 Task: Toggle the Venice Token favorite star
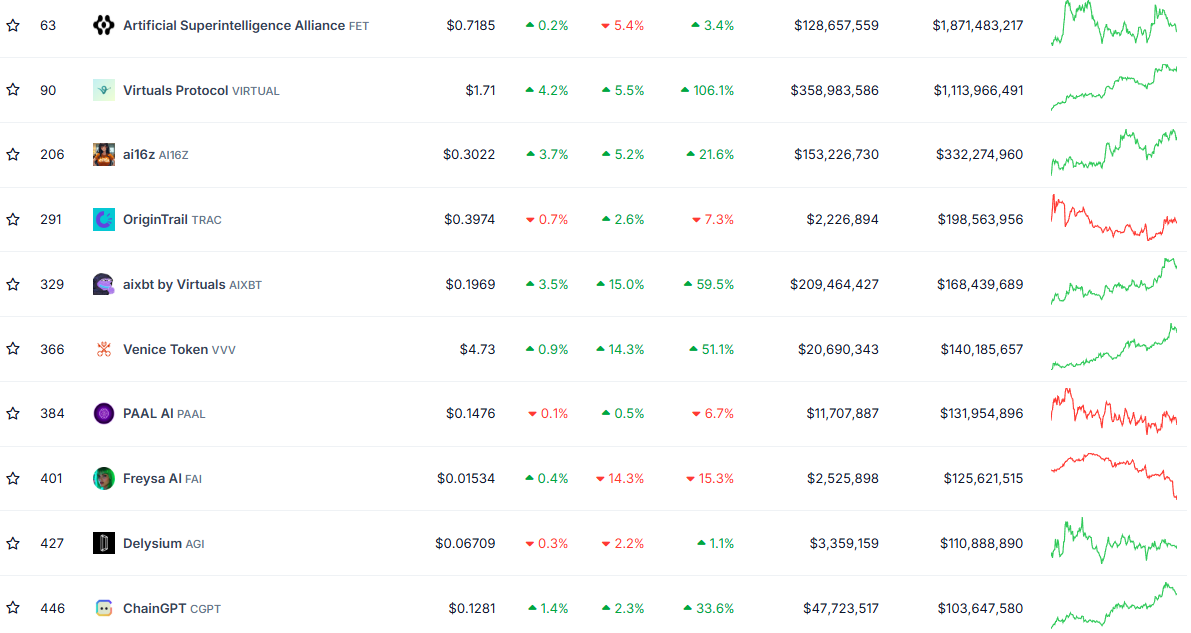[x=13, y=349]
